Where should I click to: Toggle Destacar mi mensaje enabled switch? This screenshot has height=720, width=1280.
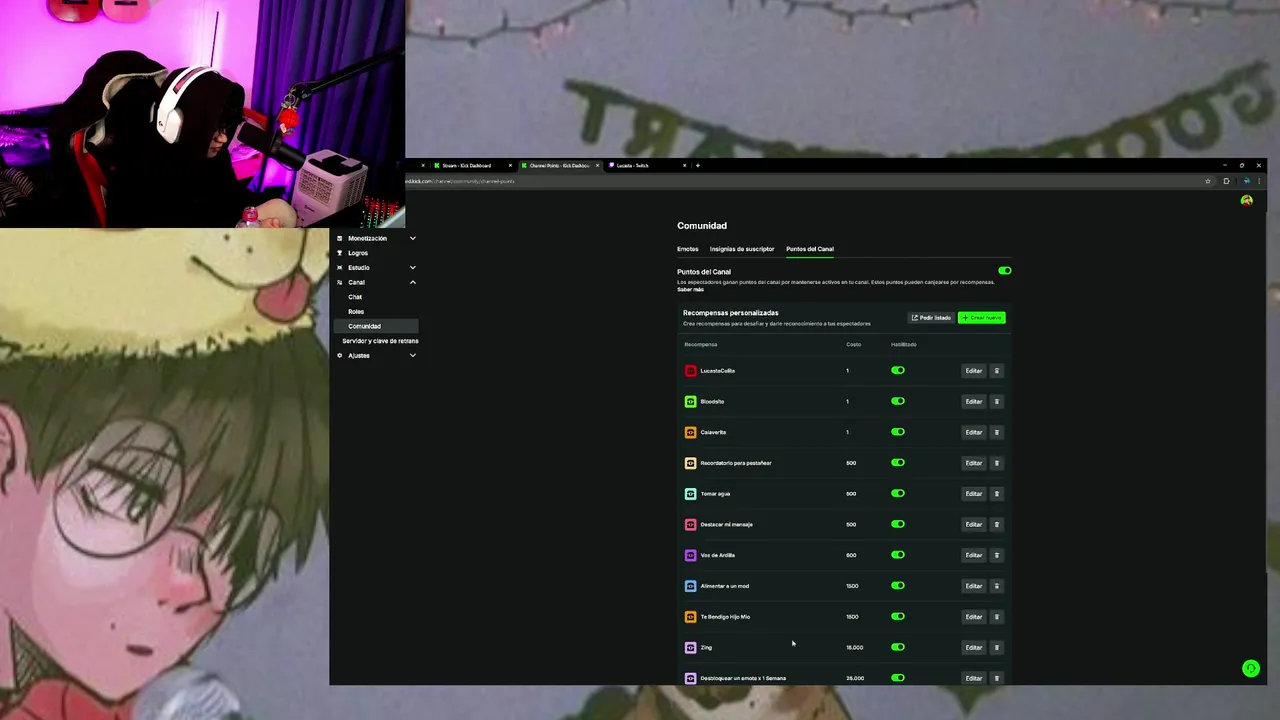click(x=898, y=525)
